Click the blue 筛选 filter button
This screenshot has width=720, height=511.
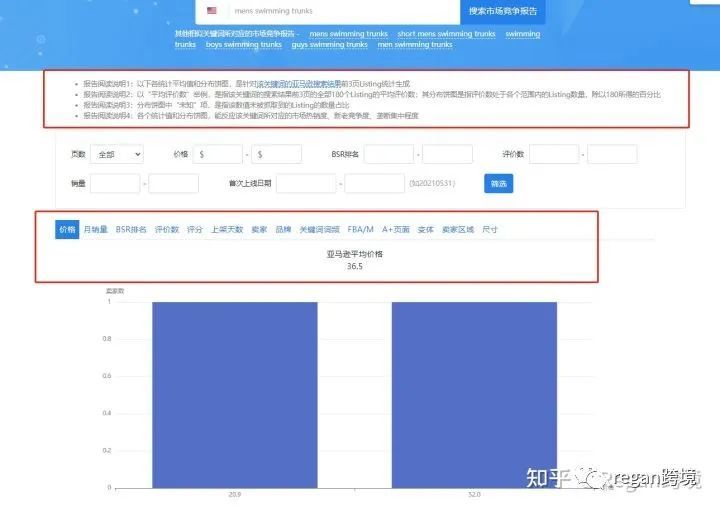pyautogui.click(x=498, y=184)
